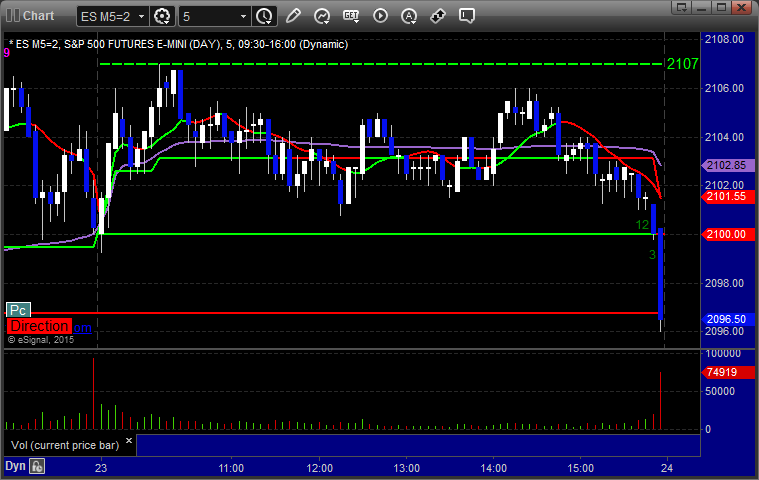The image size is (759, 480).
Task: Click the 11:00 time axis label
Action: pos(231,468)
